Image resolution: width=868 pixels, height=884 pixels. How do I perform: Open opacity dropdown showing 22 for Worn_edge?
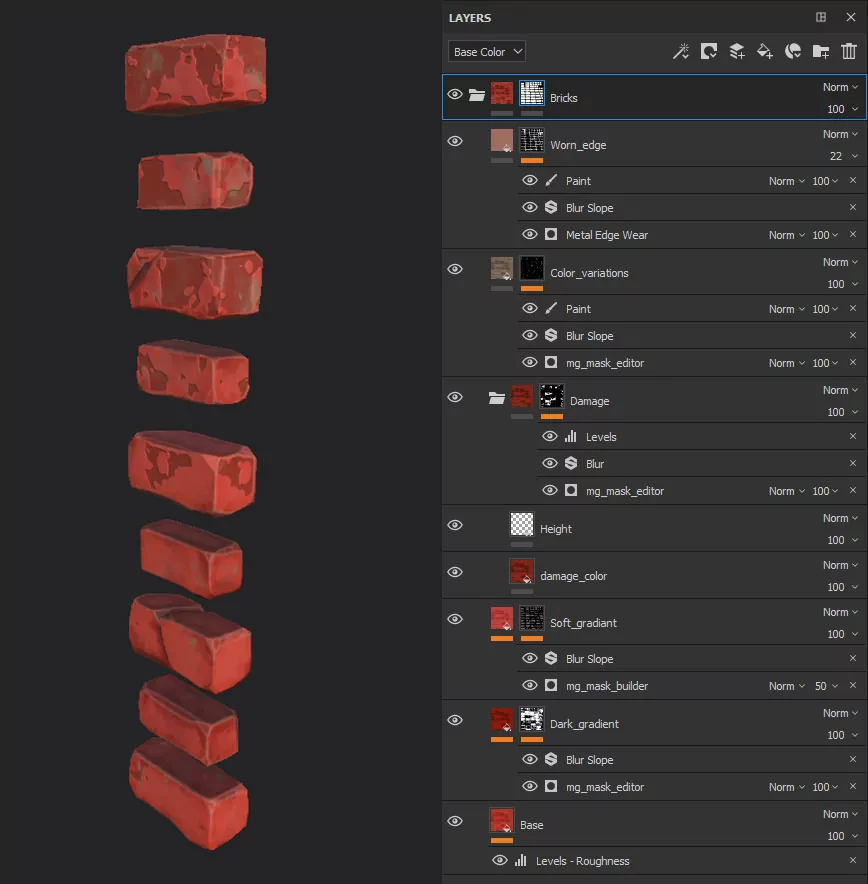pos(844,156)
